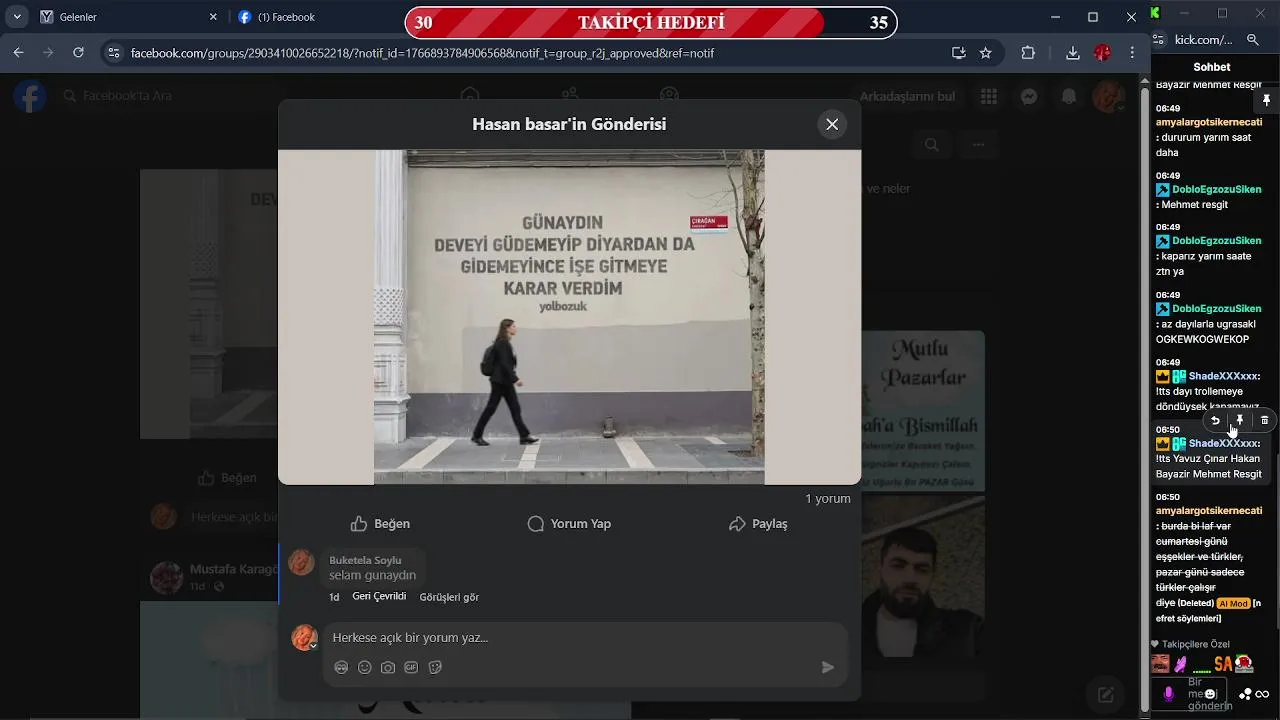Click the Facebook'ta Ara search field

[125, 96]
